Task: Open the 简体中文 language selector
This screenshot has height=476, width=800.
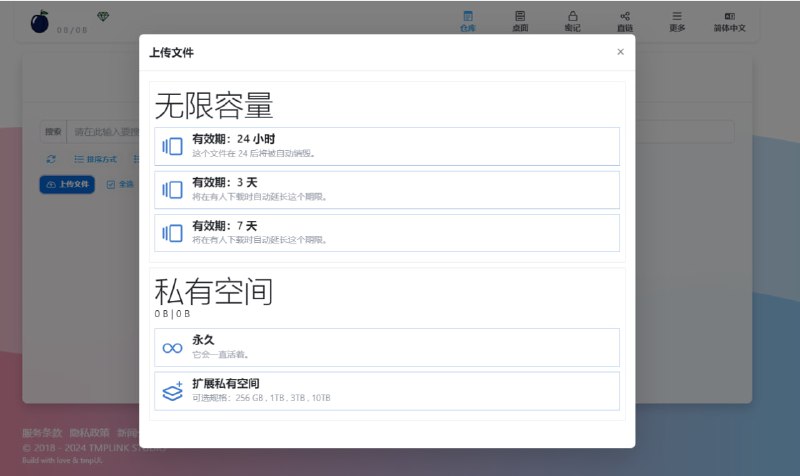Action: coord(730,21)
